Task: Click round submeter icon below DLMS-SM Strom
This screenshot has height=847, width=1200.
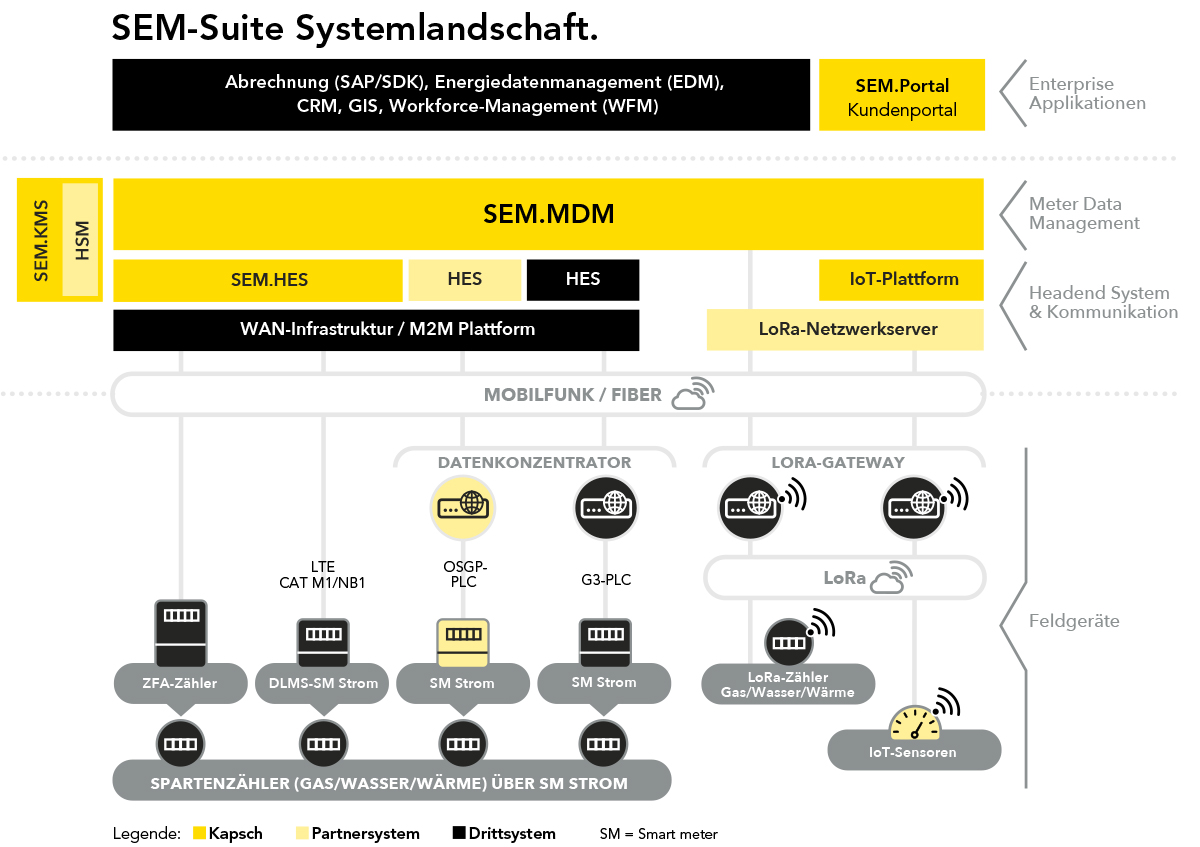Action: pos(323,744)
